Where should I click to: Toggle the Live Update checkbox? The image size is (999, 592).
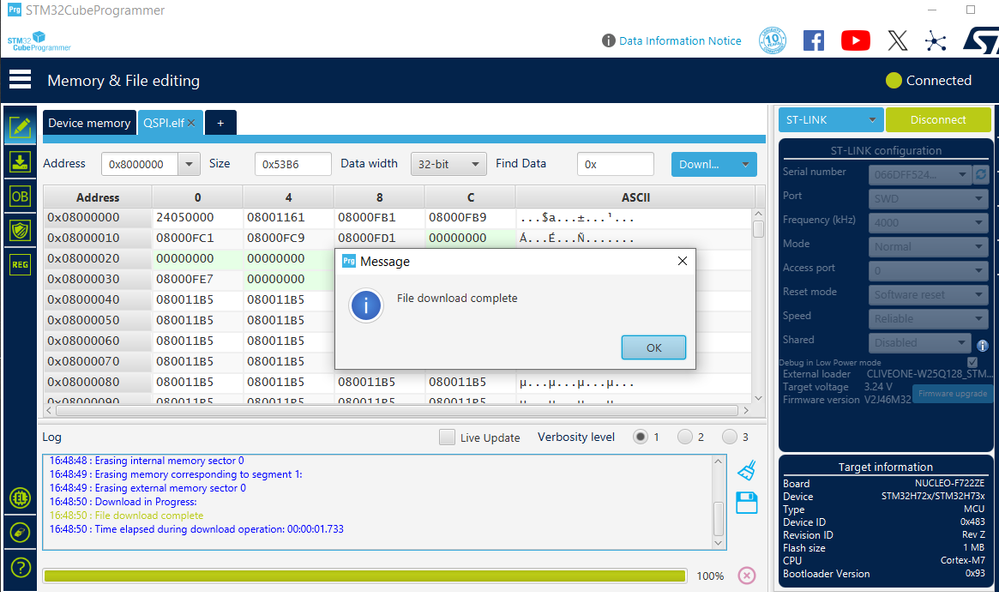coord(447,437)
